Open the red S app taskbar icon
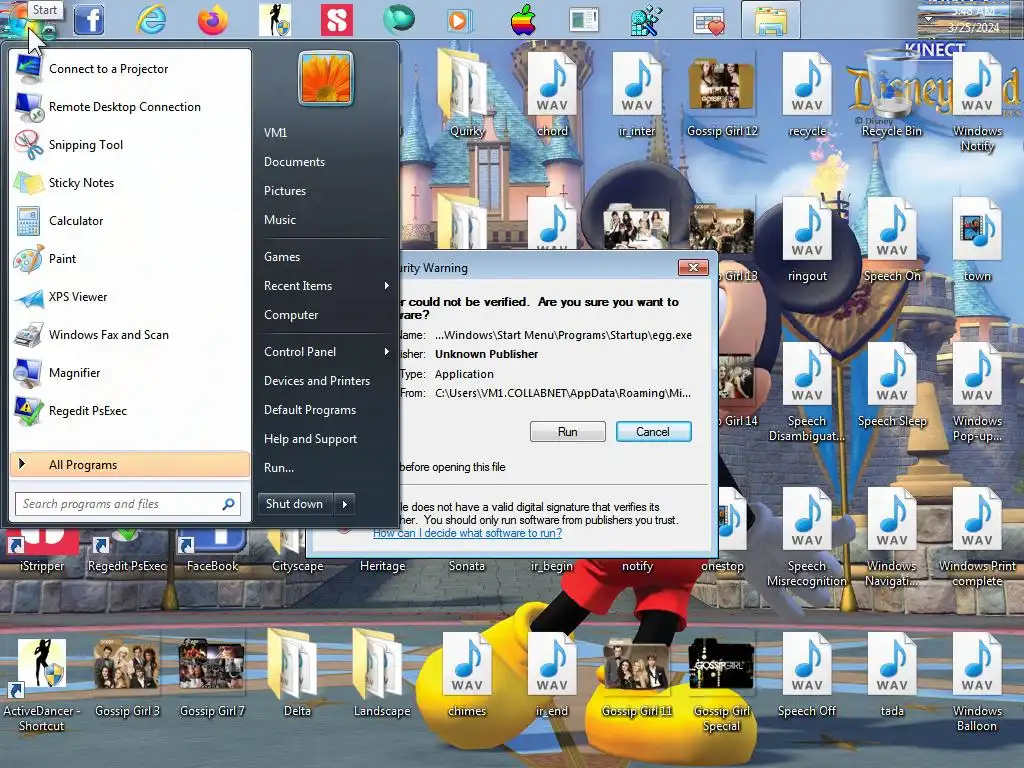This screenshot has width=1024, height=768. [x=337, y=20]
